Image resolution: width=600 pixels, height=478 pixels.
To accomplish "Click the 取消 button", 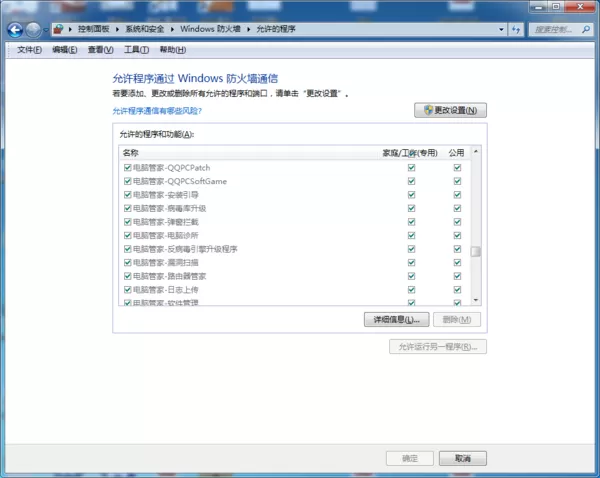I will (463, 458).
